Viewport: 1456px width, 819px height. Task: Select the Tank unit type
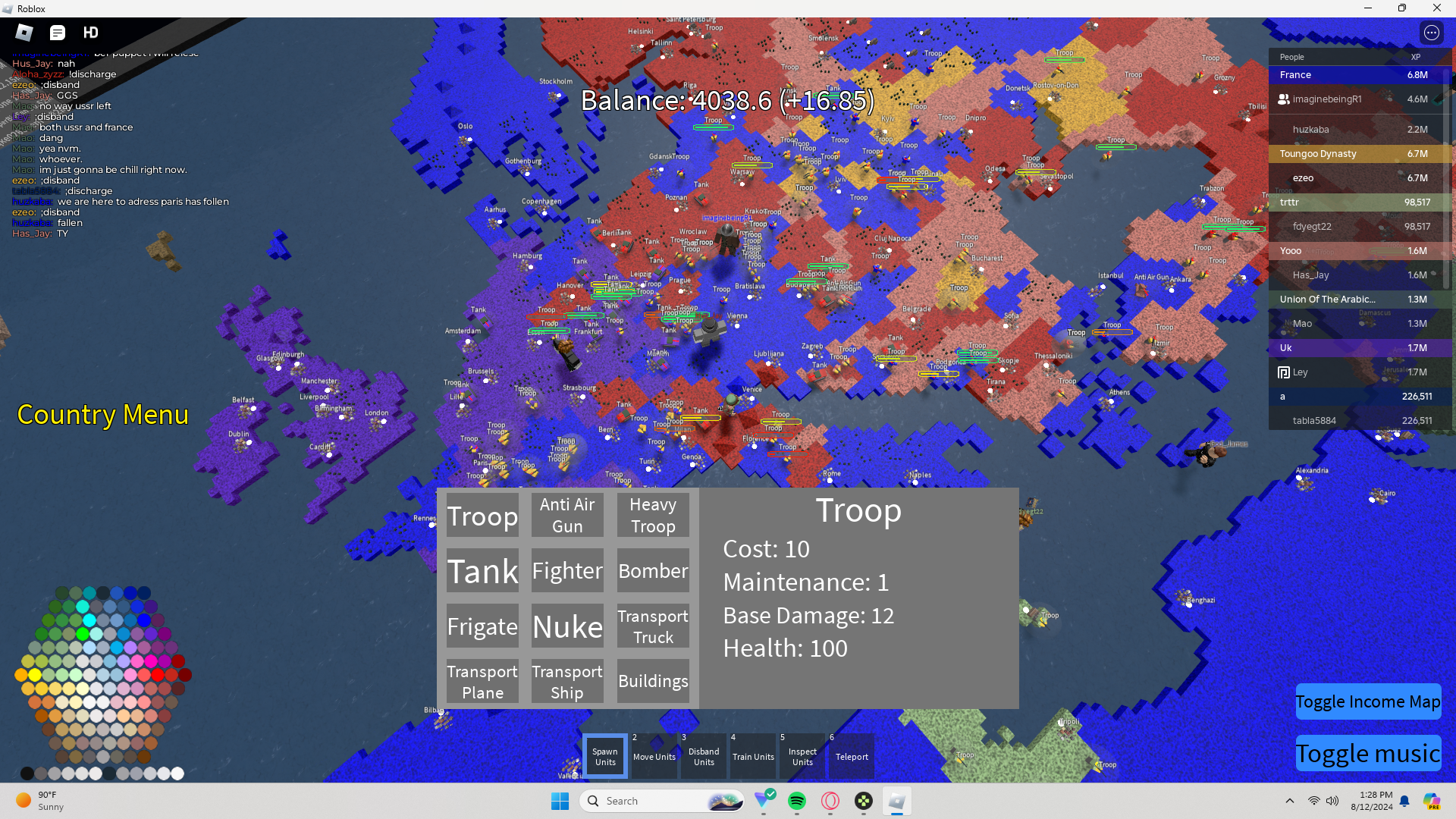482,571
